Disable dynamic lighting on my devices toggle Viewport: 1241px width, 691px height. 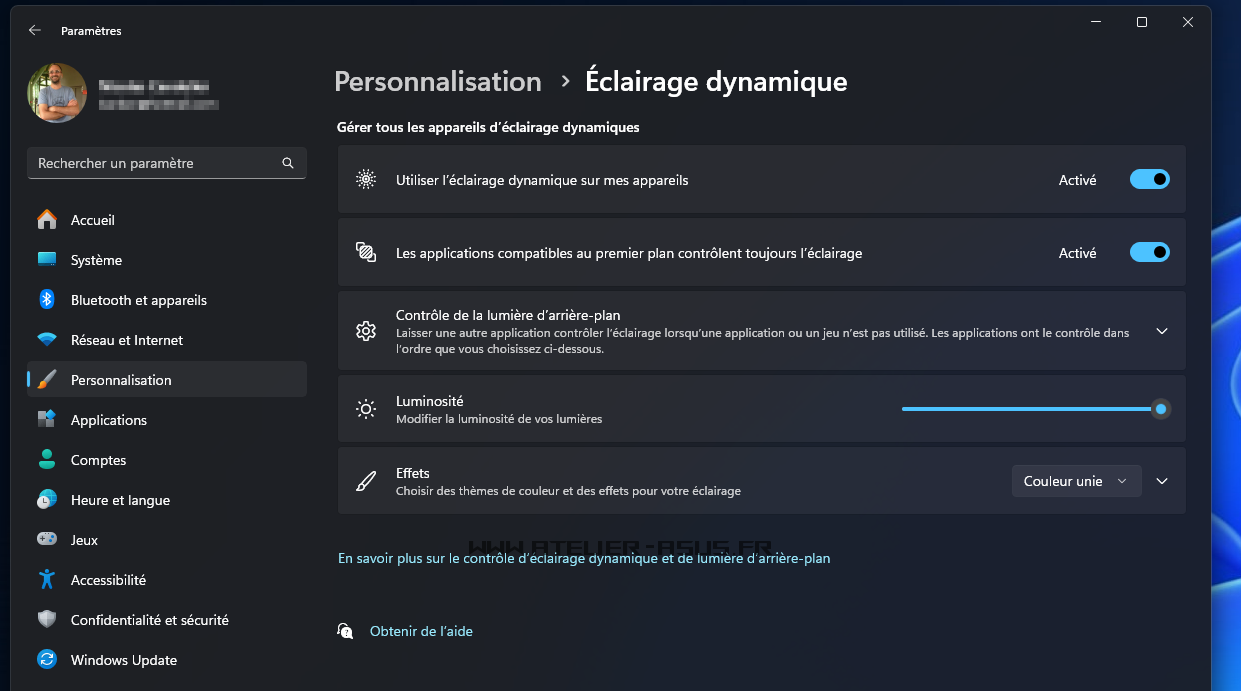[x=1149, y=180]
